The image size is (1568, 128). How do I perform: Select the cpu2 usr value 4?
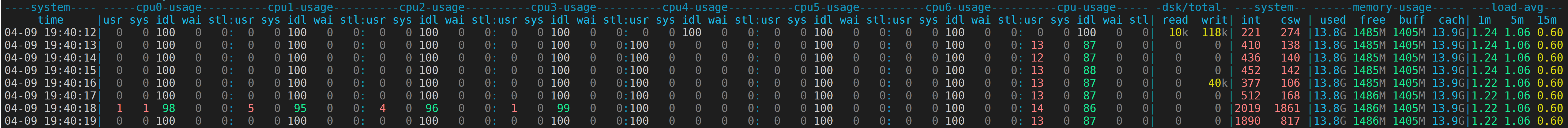tap(382, 108)
